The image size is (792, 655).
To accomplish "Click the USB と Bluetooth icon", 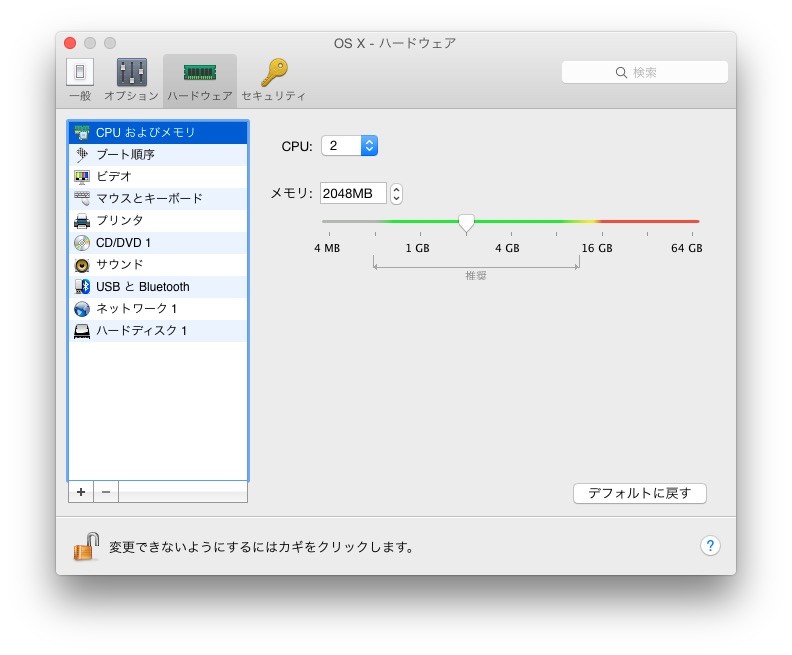I will 82,287.
